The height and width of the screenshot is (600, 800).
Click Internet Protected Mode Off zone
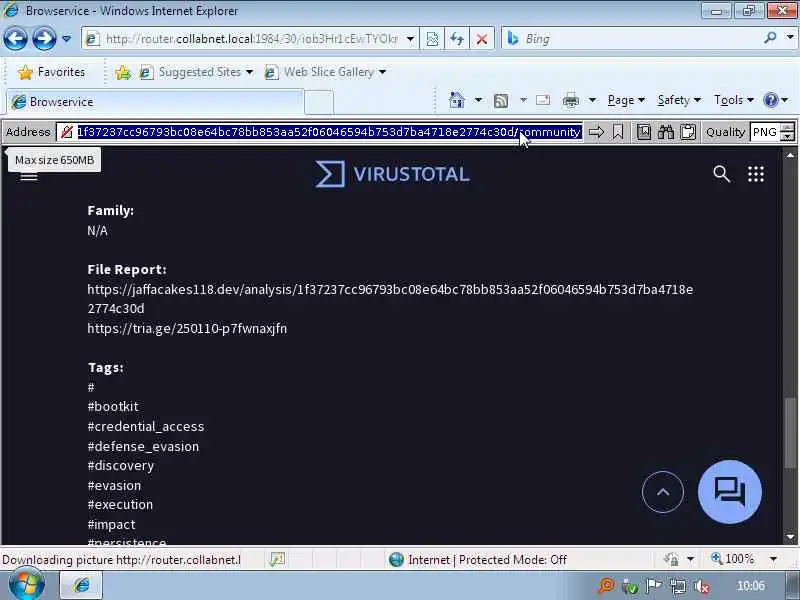pos(478,560)
